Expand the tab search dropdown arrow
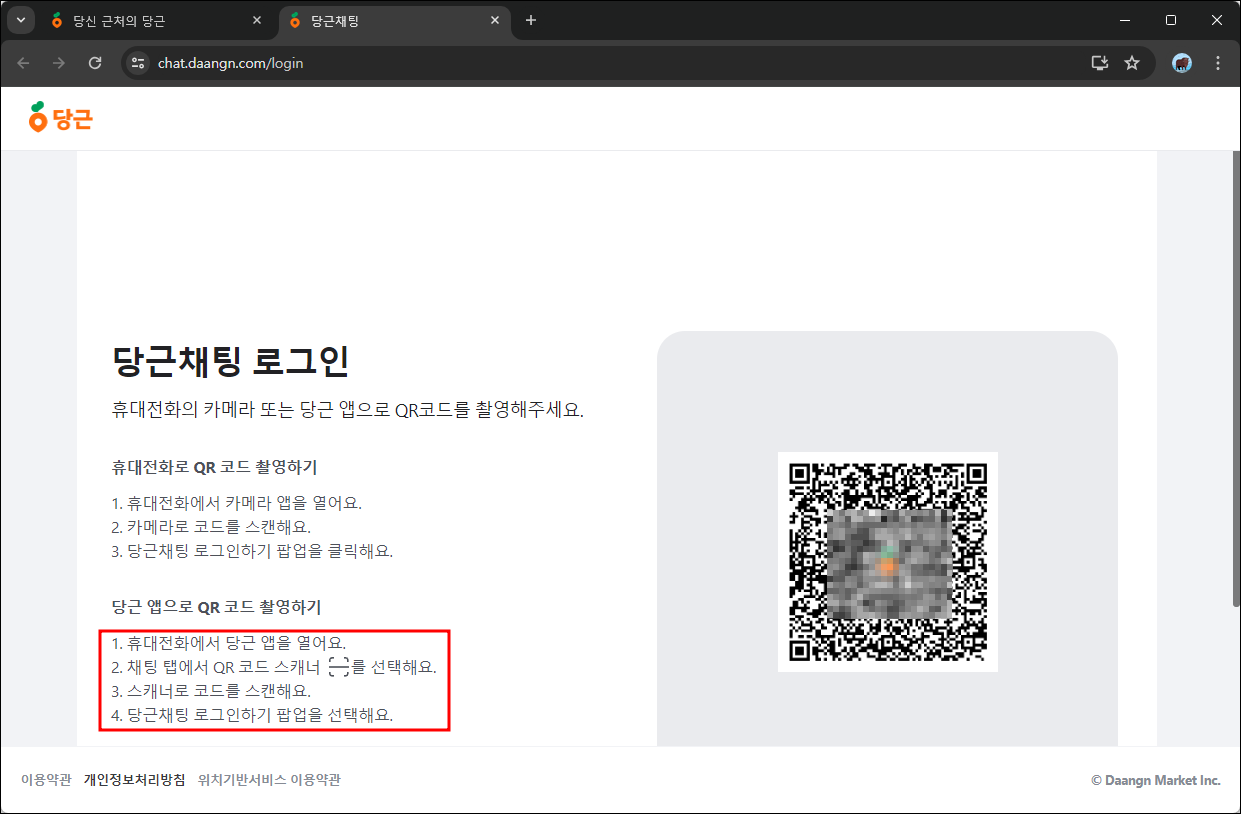This screenshot has width=1241, height=814. pyautogui.click(x=21, y=20)
